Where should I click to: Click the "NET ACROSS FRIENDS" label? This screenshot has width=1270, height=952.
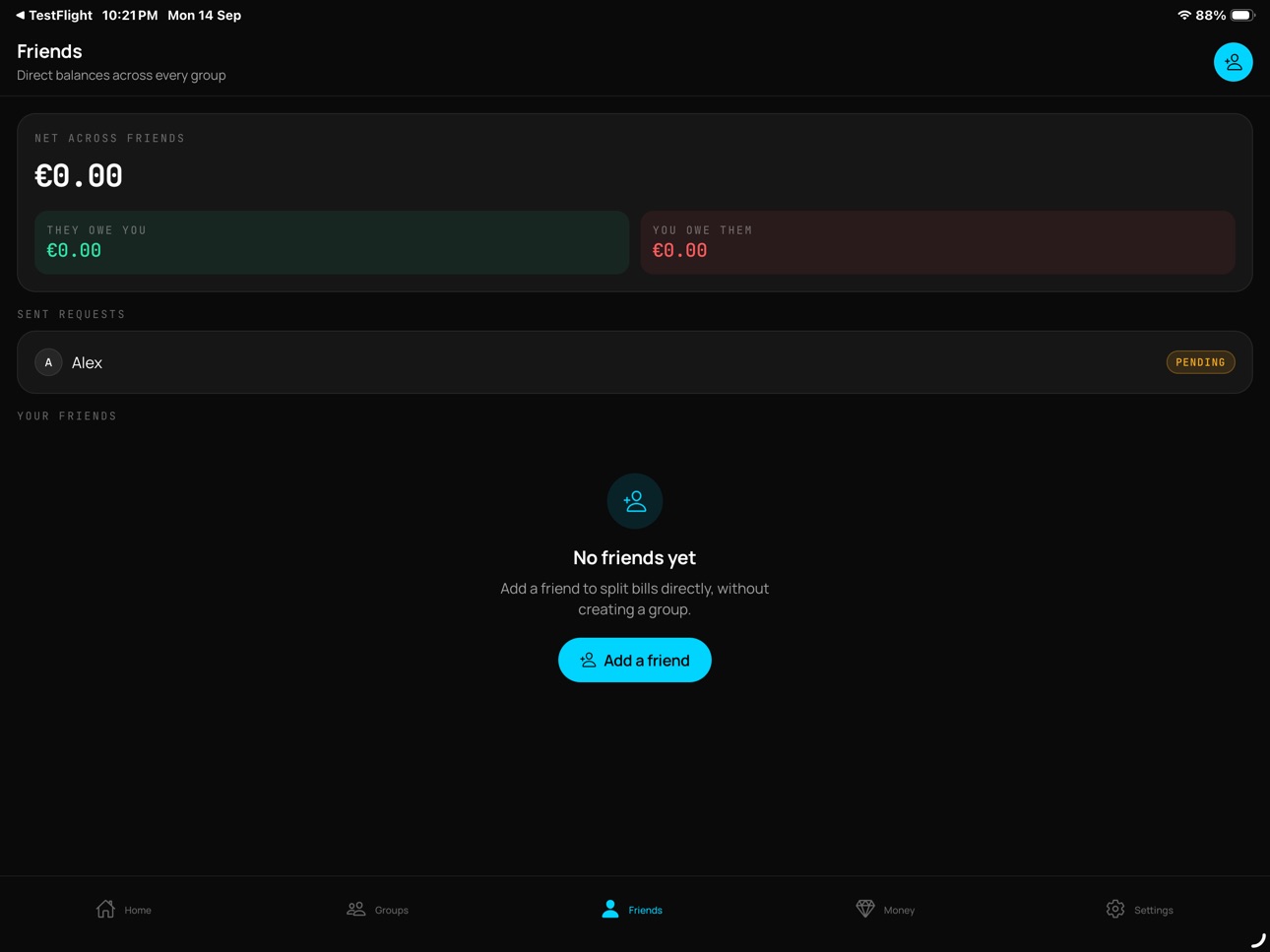click(x=110, y=139)
